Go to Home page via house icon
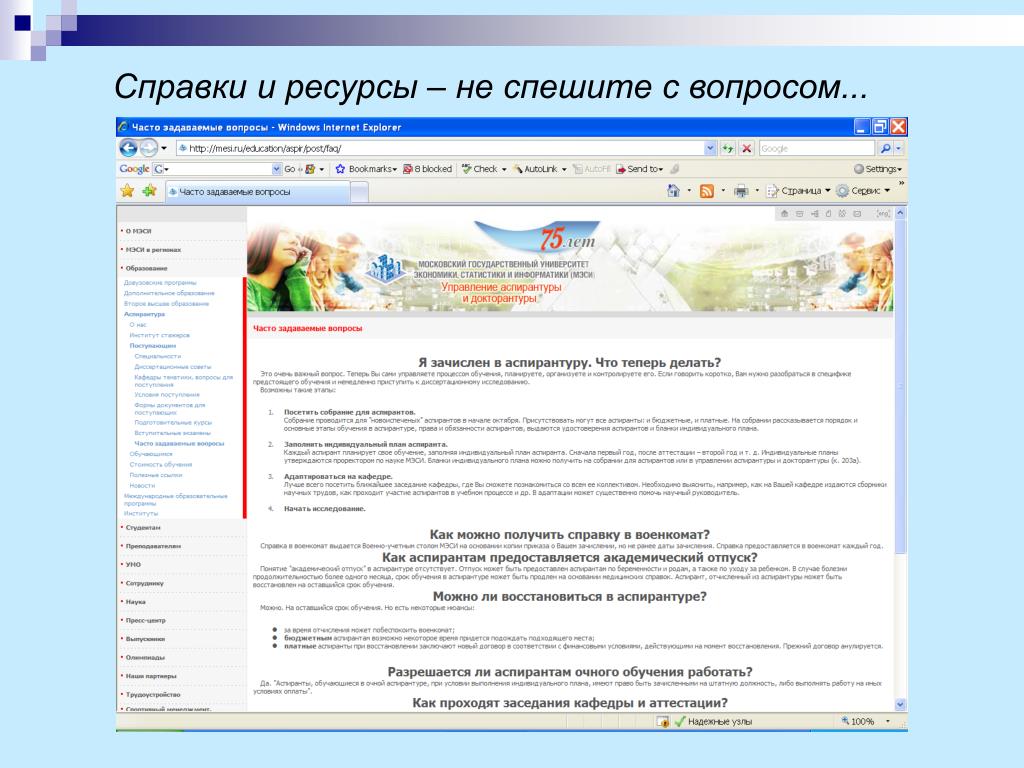 [x=673, y=191]
